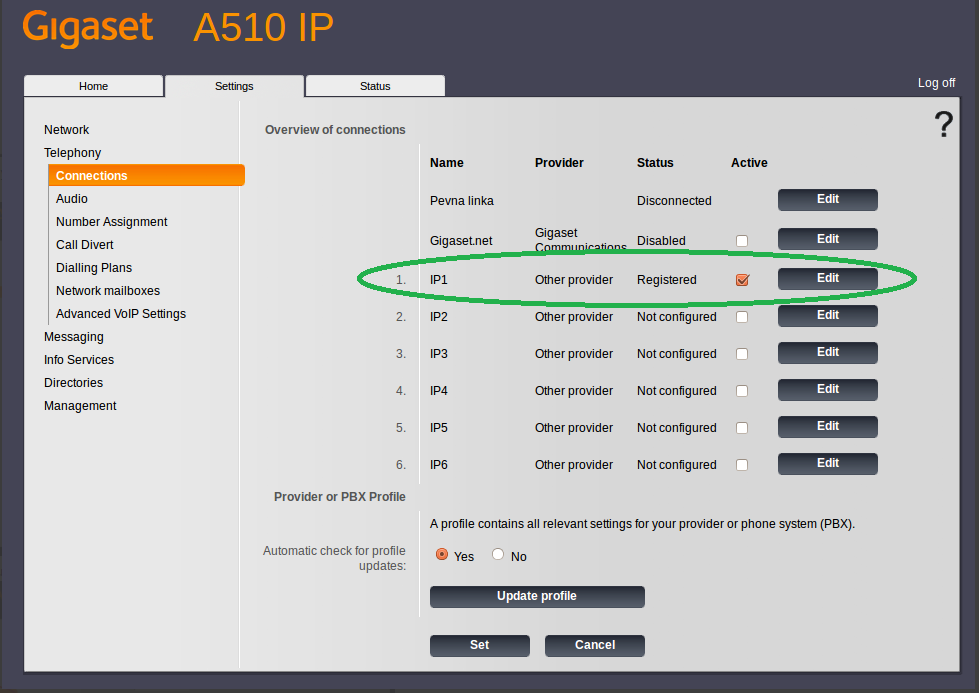Click the Log off link

click(x=936, y=83)
